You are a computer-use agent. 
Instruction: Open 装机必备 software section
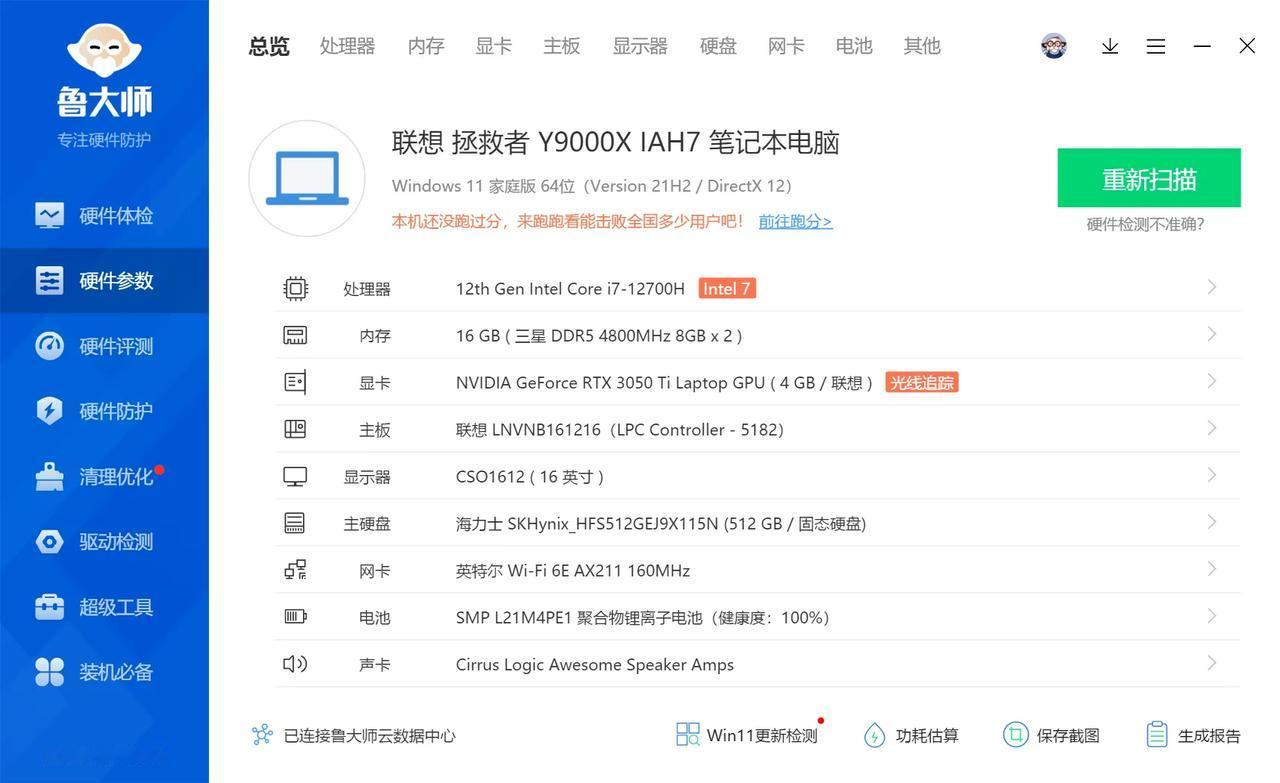104,671
